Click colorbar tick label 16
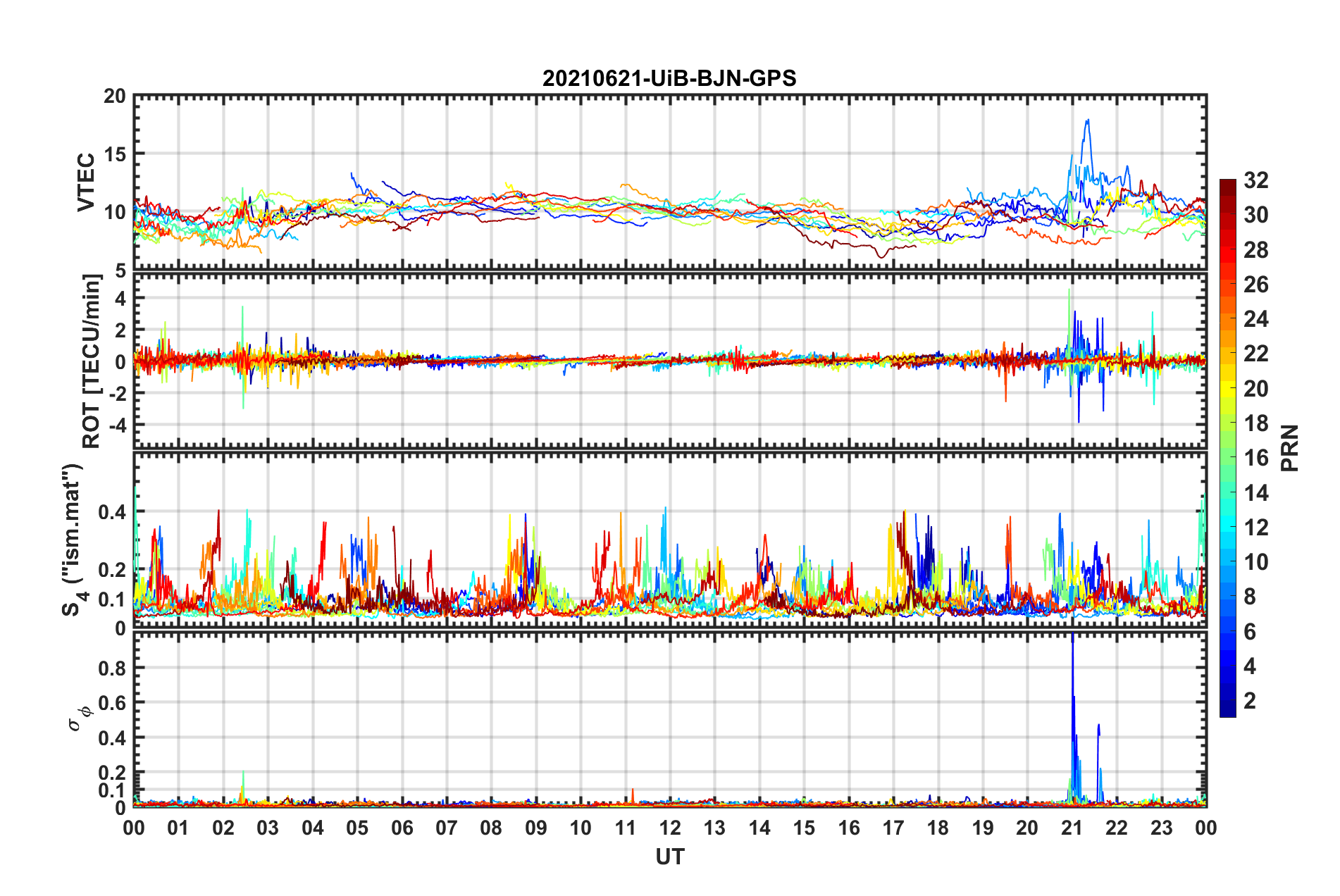 point(1255,458)
